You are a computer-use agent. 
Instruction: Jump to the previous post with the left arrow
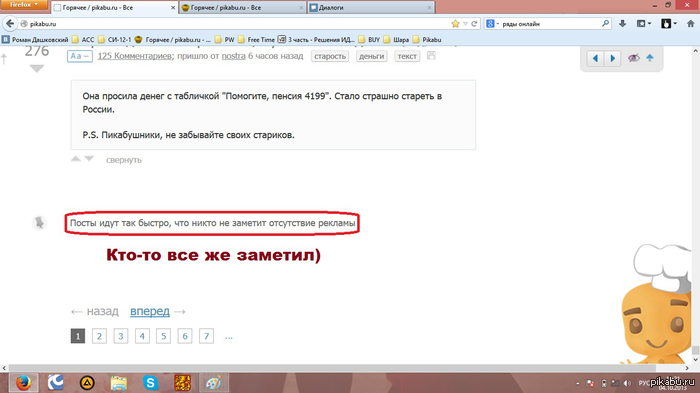(x=595, y=58)
